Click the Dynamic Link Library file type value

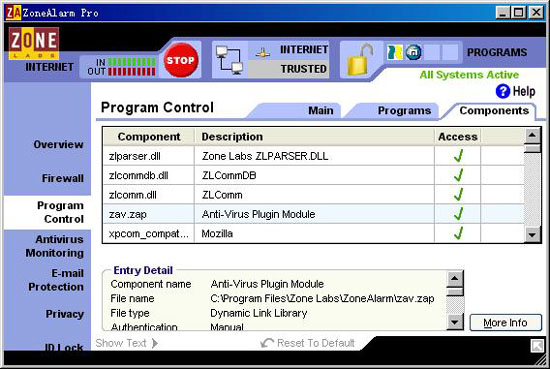pos(259,313)
